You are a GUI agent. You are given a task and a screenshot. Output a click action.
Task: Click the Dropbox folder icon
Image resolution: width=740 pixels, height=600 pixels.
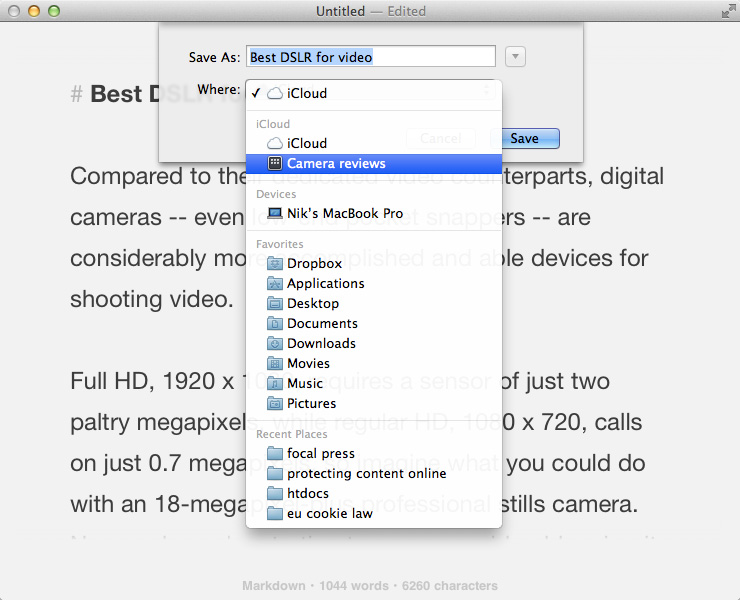(275, 263)
